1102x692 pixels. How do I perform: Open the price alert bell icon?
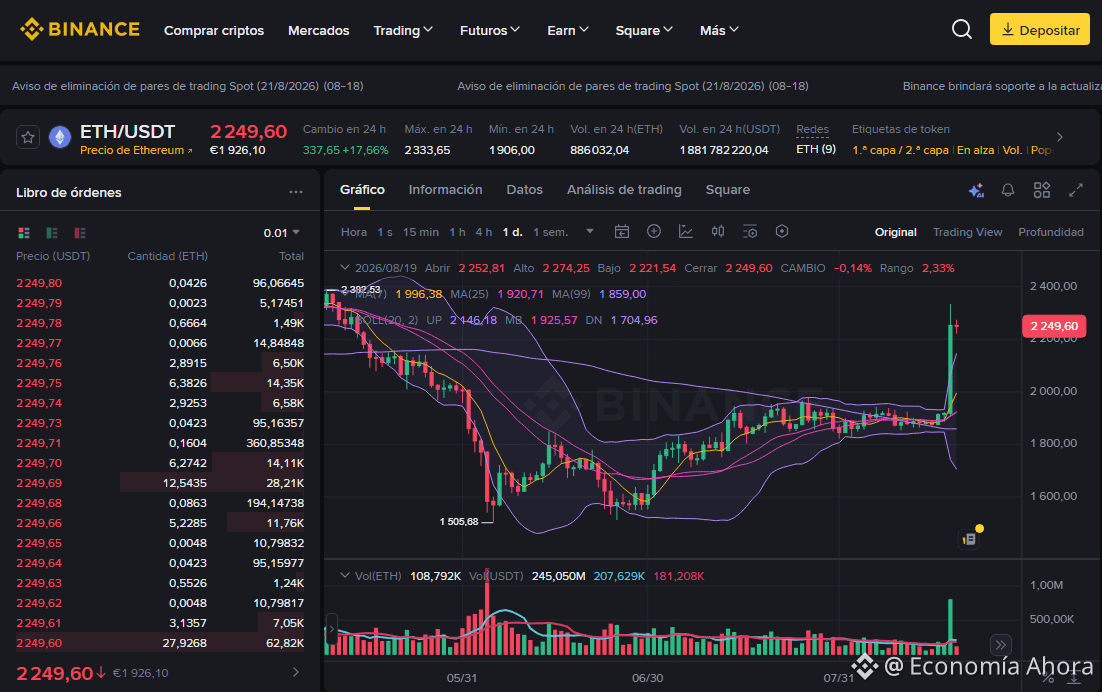pos(1008,190)
